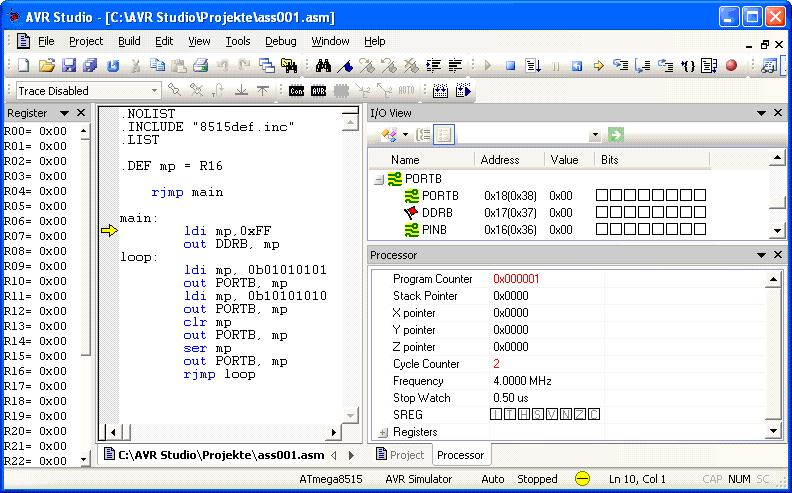Switch to the Project tab
The height and width of the screenshot is (493, 792).
pos(400,455)
